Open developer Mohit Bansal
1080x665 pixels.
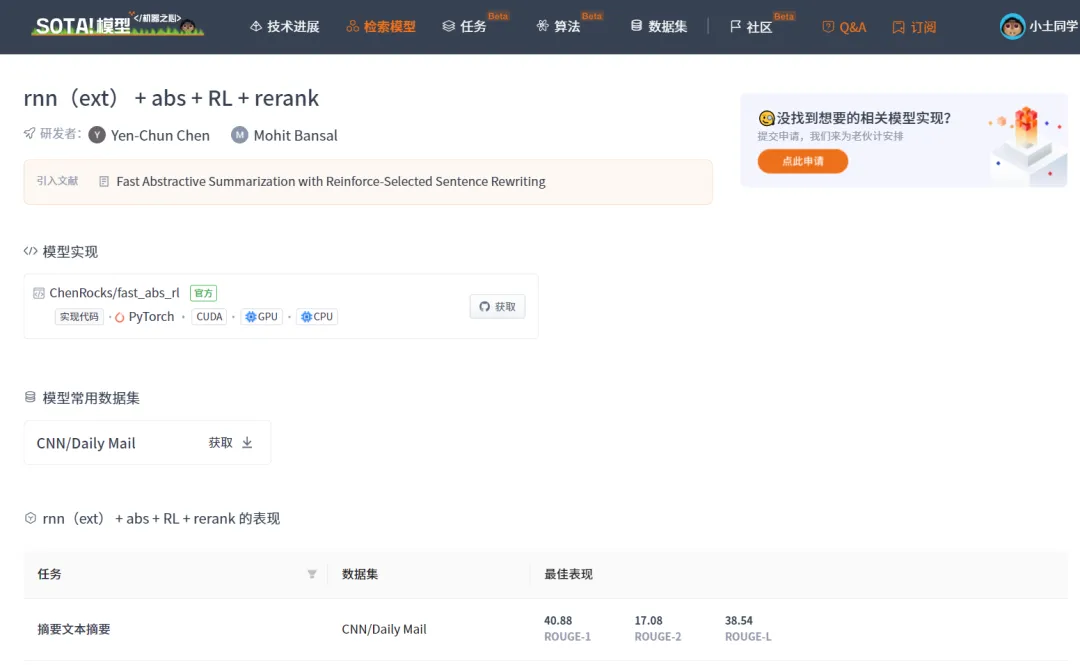click(295, 136)
